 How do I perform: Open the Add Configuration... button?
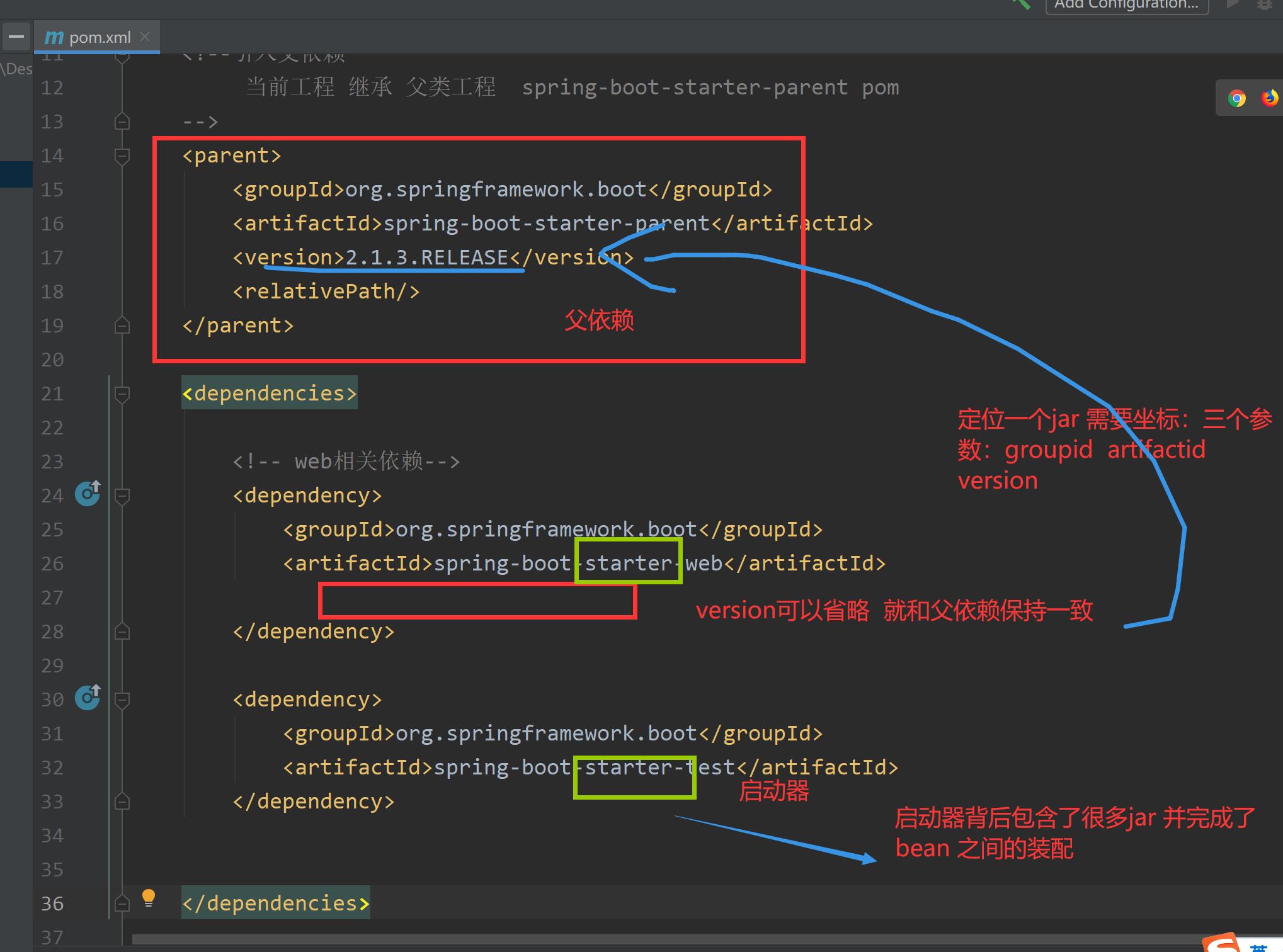click(1127, 5)
